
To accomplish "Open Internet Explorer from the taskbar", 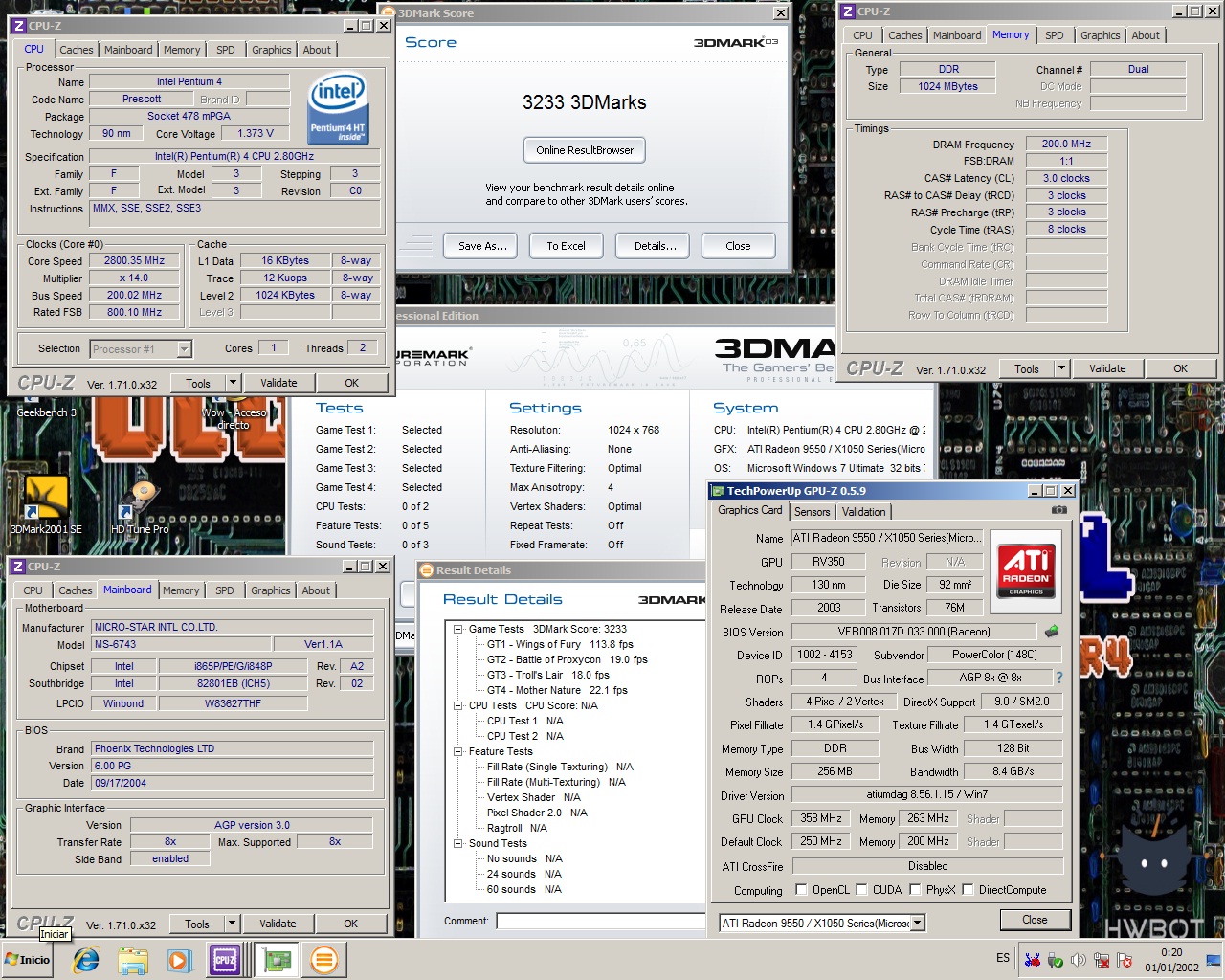I will 86,959.
